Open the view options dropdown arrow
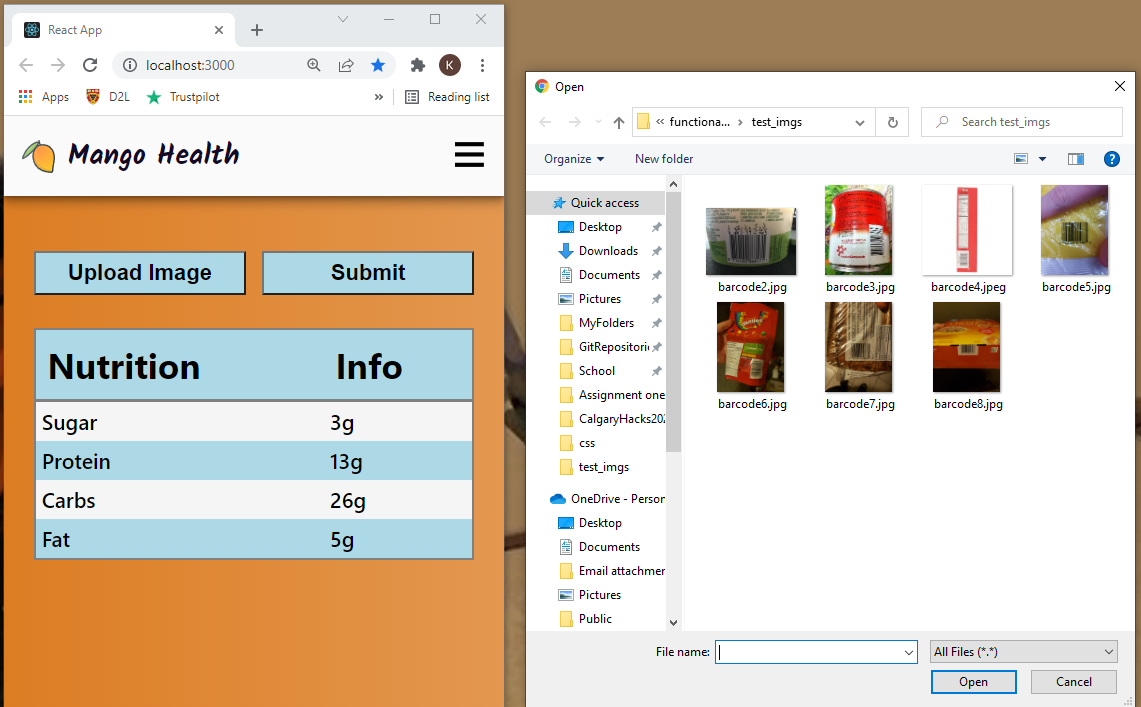1141x707 pixels. (x=1042, y=159)
